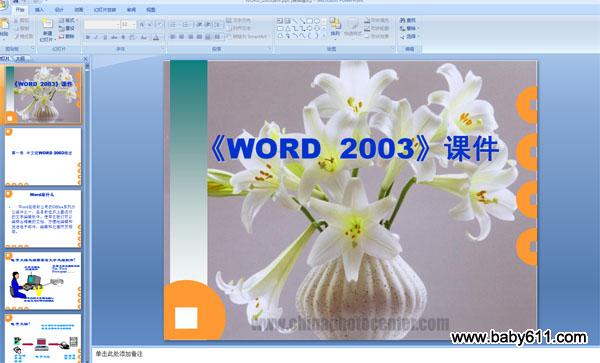600x363 pixels.
Task: Toggle Justify text alignment
Action: 199,37
